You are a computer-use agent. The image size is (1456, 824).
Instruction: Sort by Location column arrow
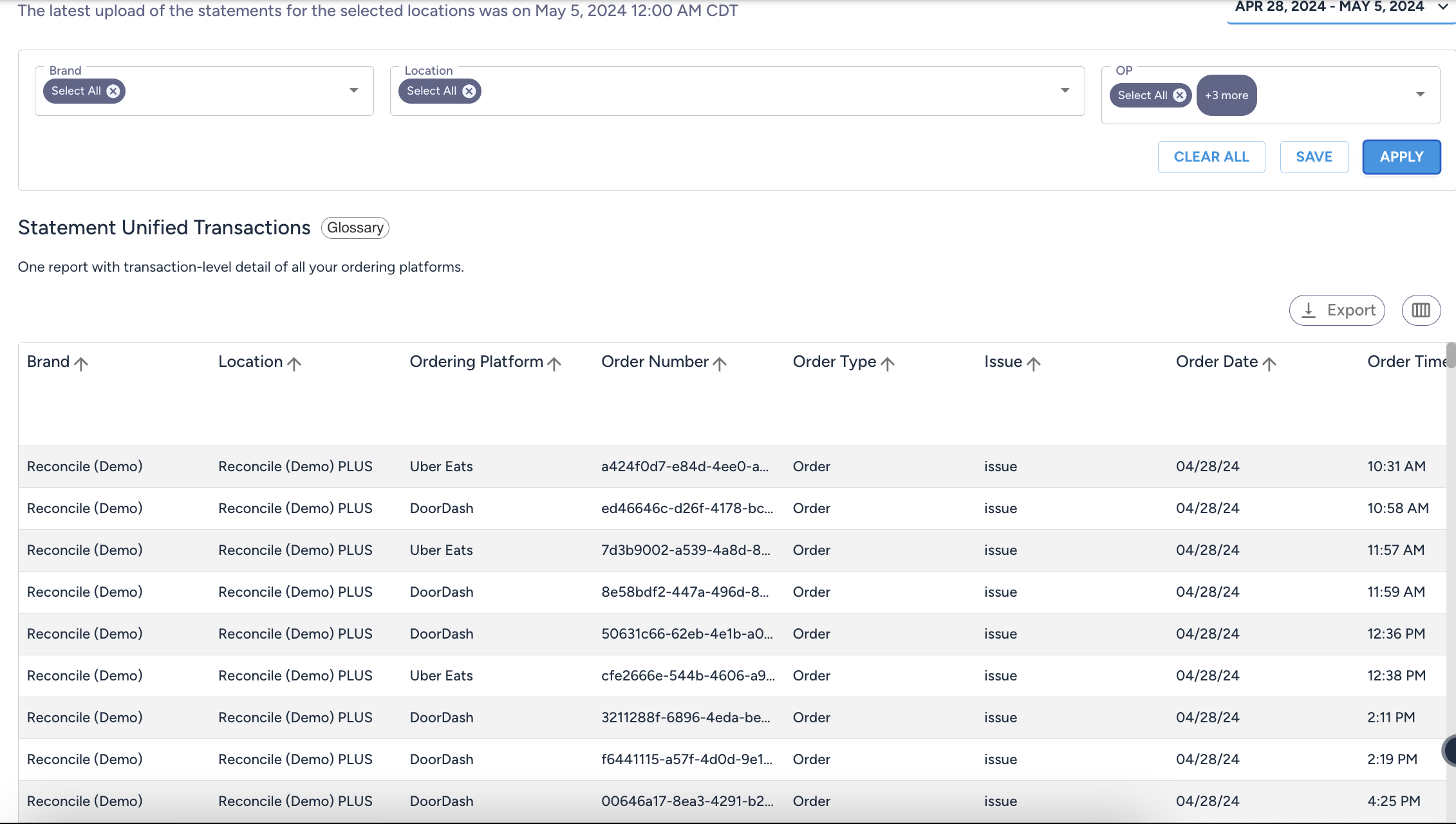pos(294,364)
